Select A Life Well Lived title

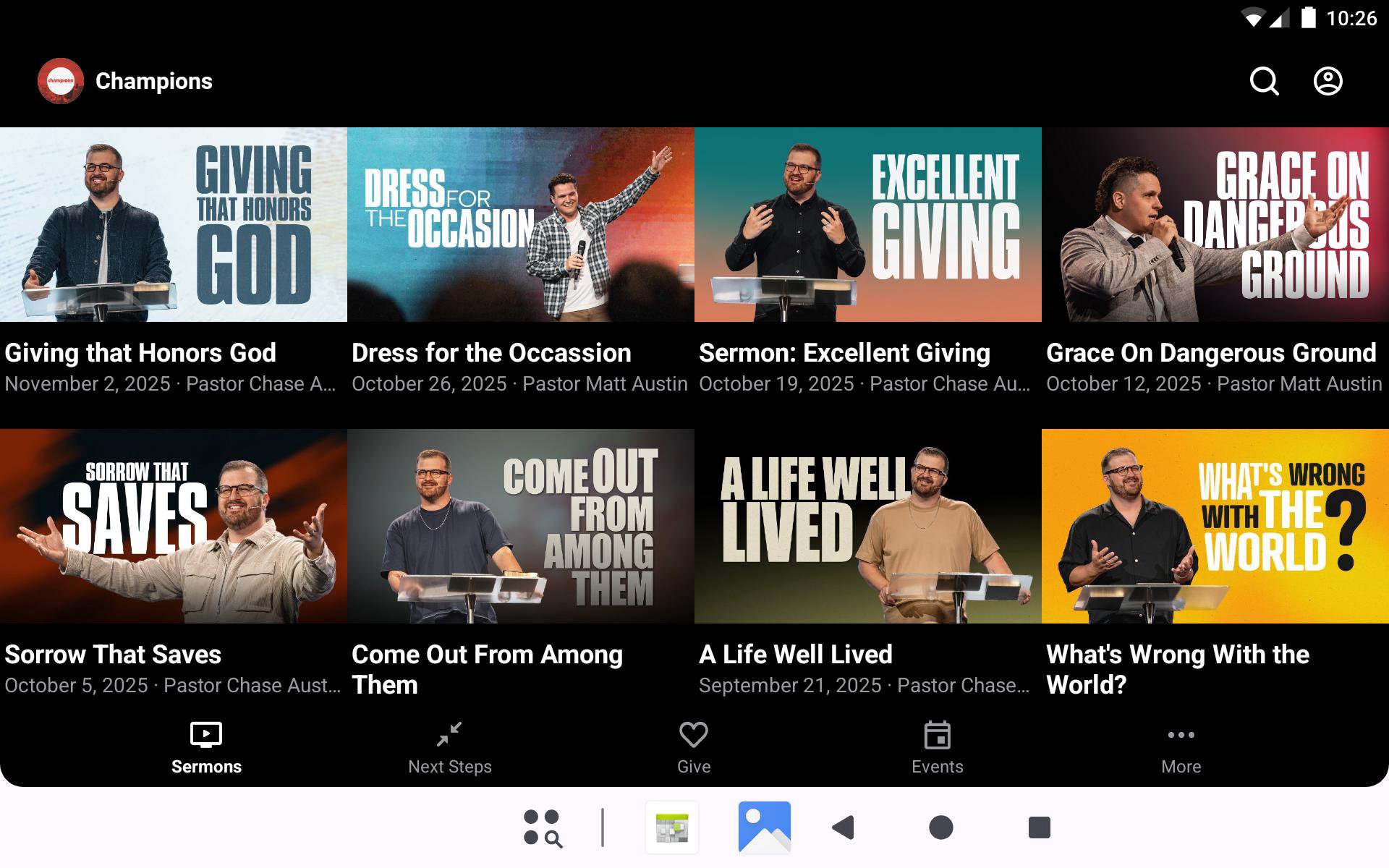point(795,655)
